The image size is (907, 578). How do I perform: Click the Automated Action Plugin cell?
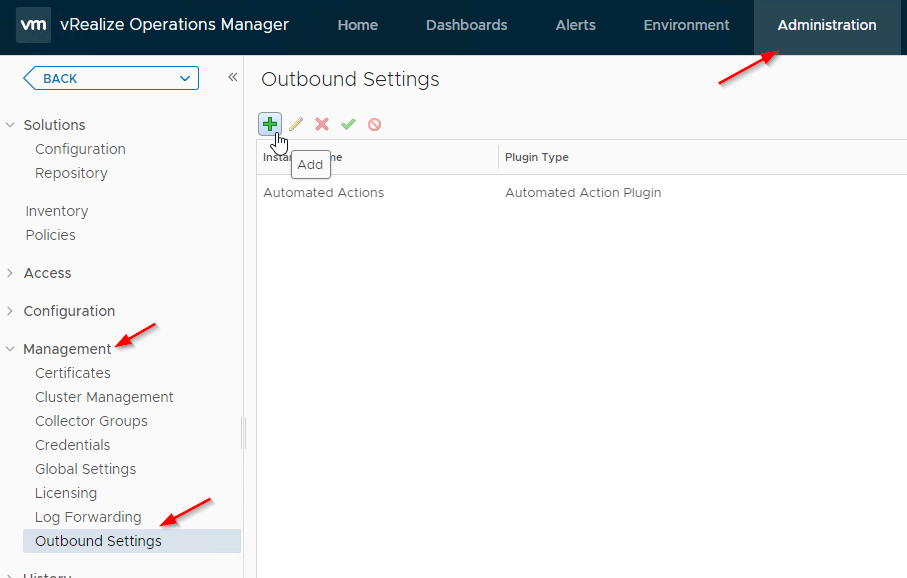click(583, 193)
